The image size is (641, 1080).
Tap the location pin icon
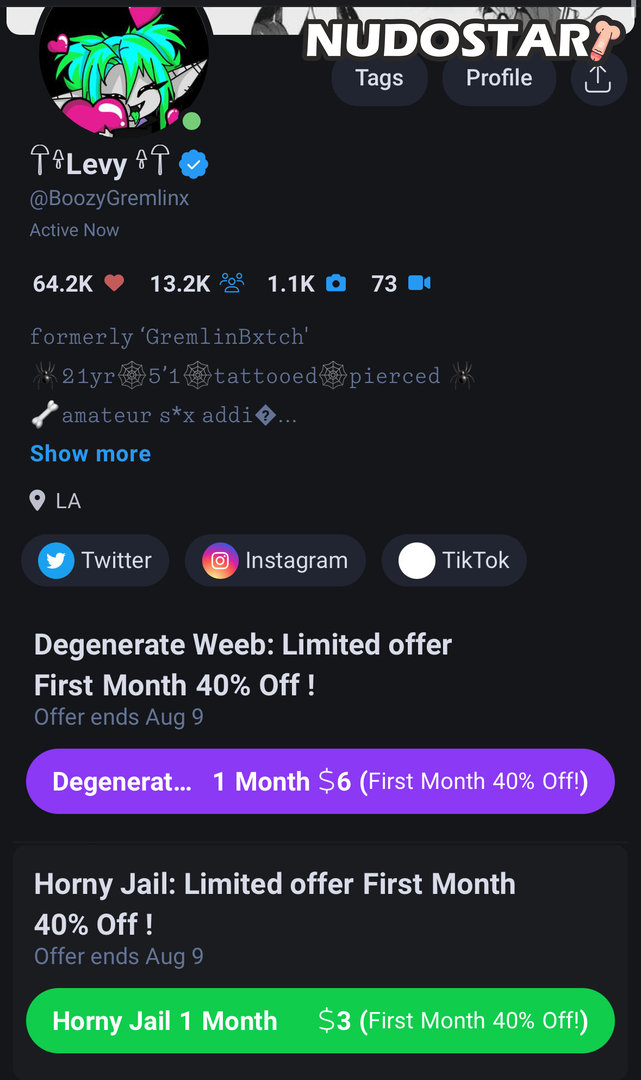[38, 500]
